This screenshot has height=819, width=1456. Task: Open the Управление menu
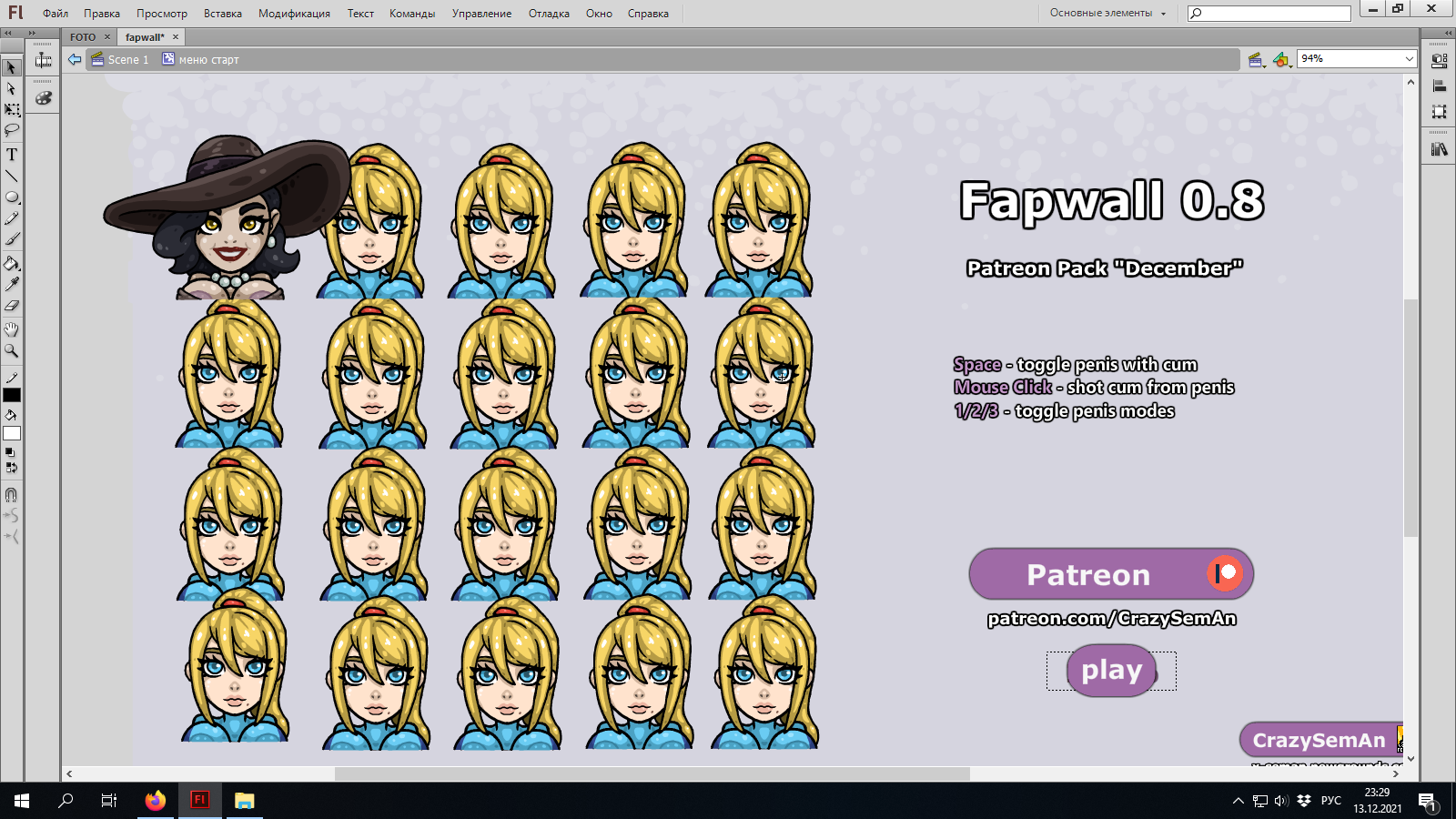[x=481, y=14]
